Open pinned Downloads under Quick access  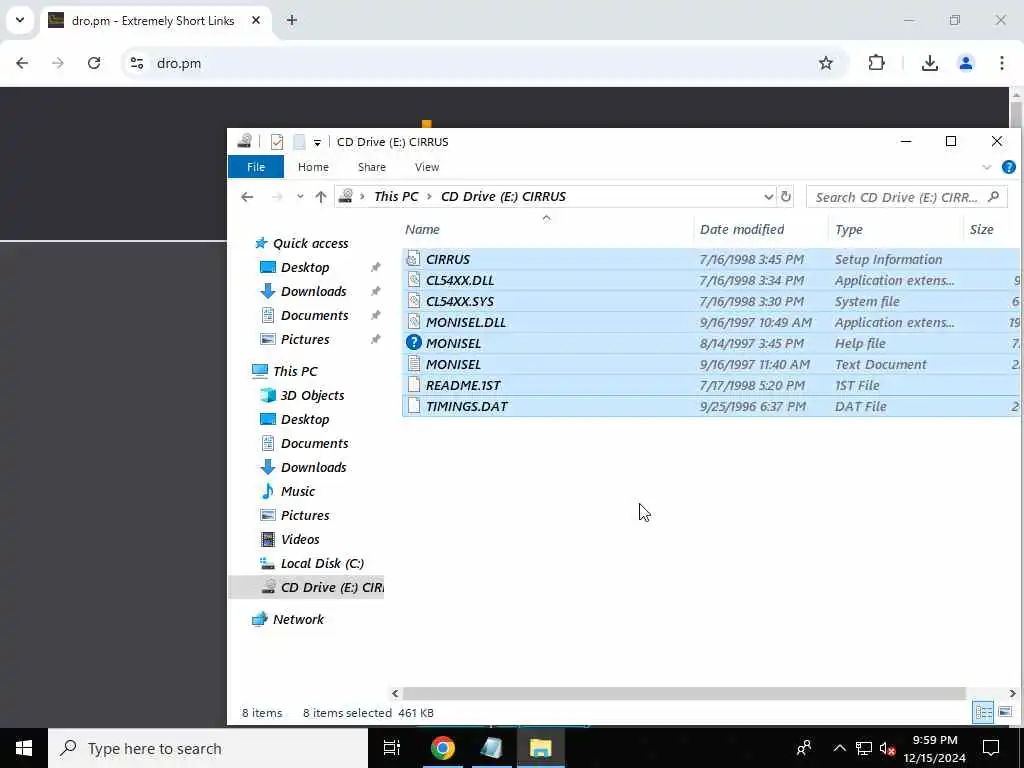tap(313, 291)
